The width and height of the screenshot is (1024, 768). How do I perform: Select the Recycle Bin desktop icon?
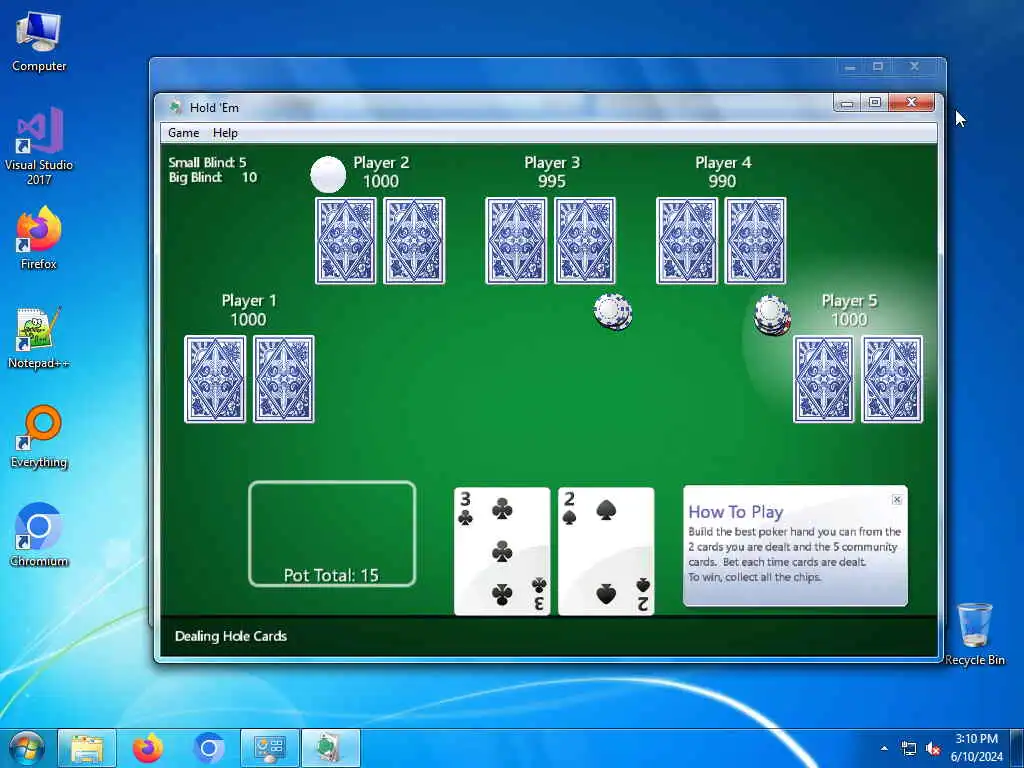(x=974, y=634)
